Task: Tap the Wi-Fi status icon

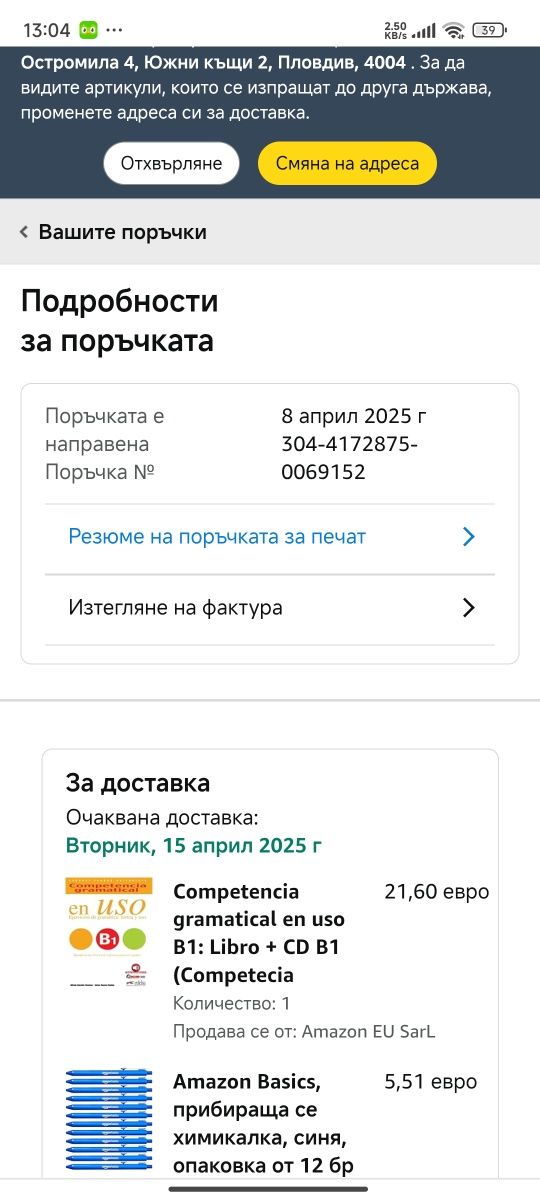Action: coord(455,30)
